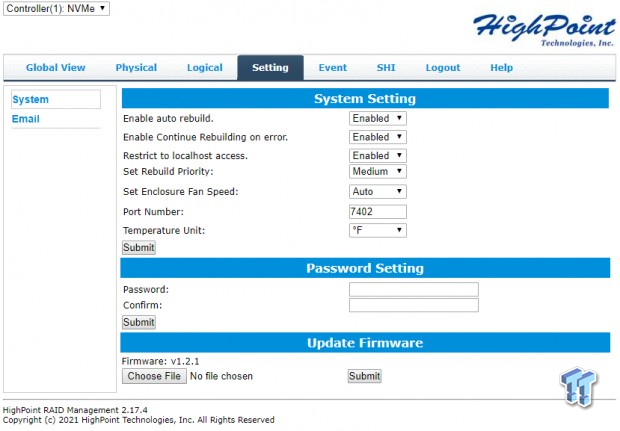Click the No file chosen text
This screenshot has height=431, width=620.
(221, 376)
